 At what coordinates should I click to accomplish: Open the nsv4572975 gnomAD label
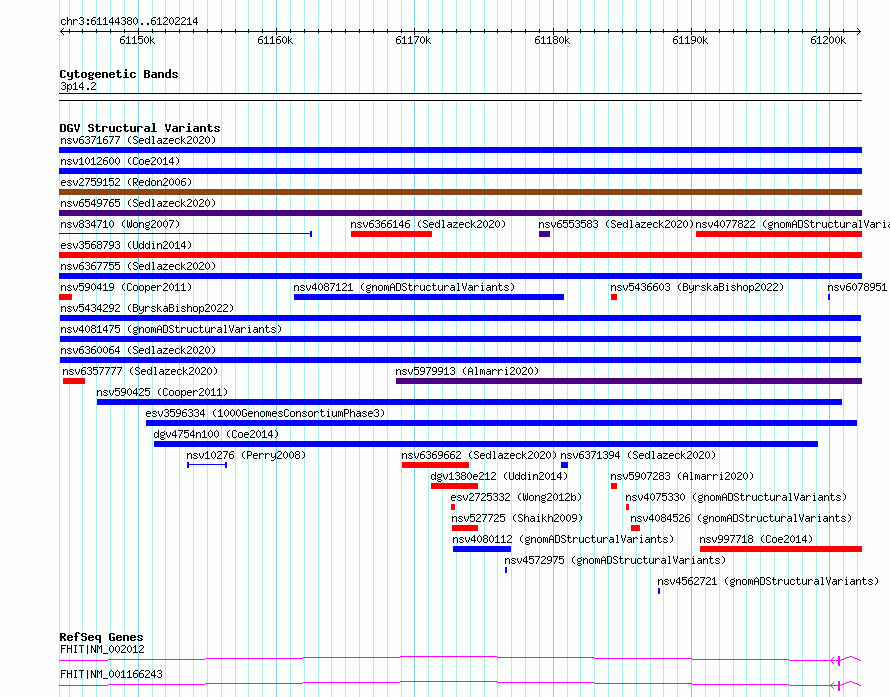pyautogui.click(x=615, y=560)
